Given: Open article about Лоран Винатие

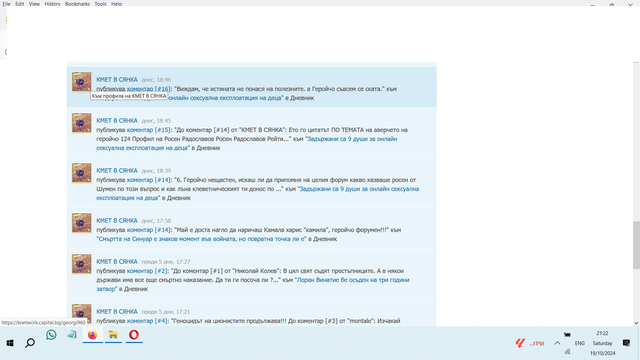Looking at the screenshot, I should (x=253, y=284).
